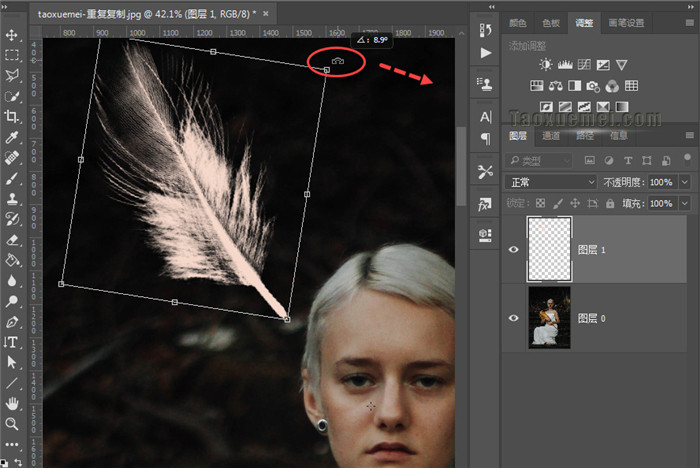Select the Eraser tool
The image size is (700, 468).
click(12, 240)
